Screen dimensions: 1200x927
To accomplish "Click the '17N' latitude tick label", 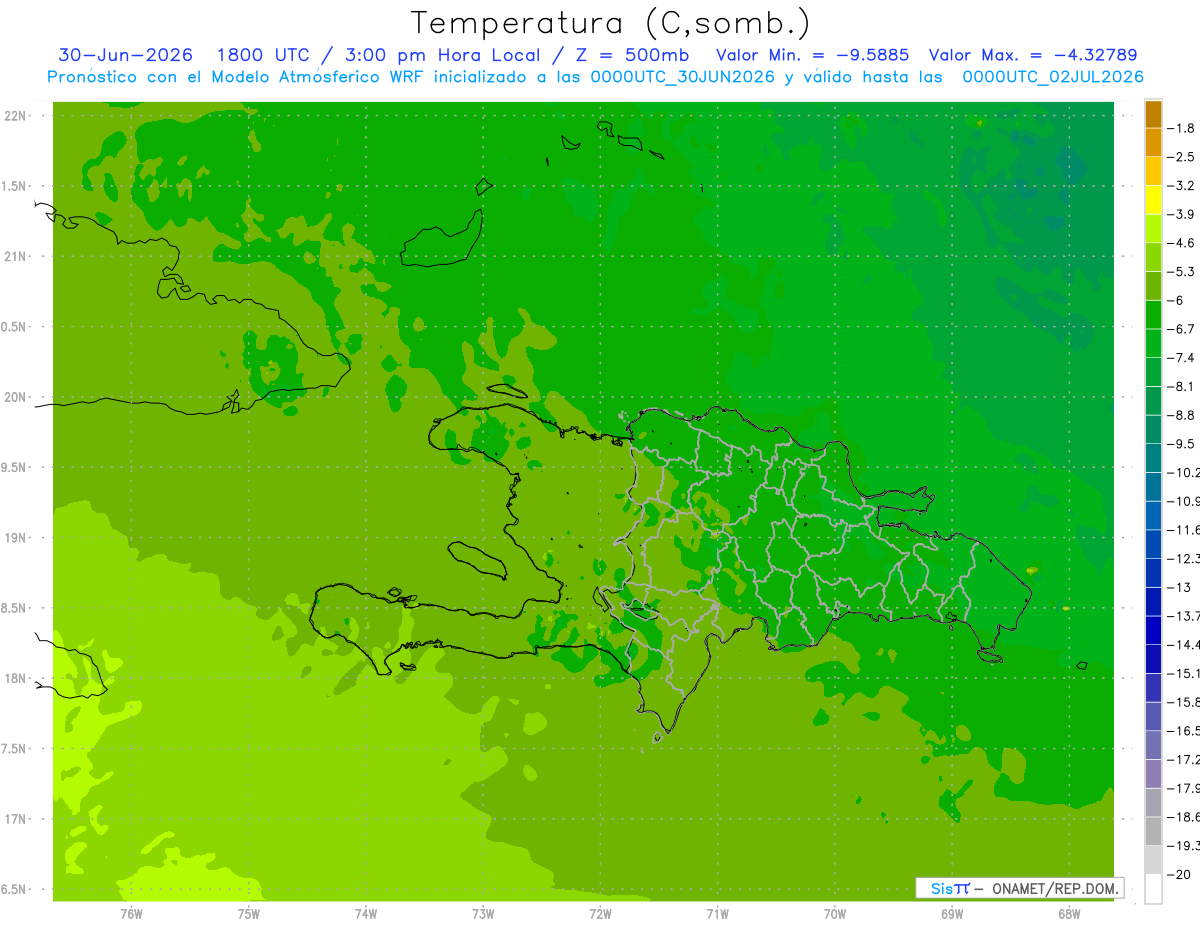I will coord(15,819).
